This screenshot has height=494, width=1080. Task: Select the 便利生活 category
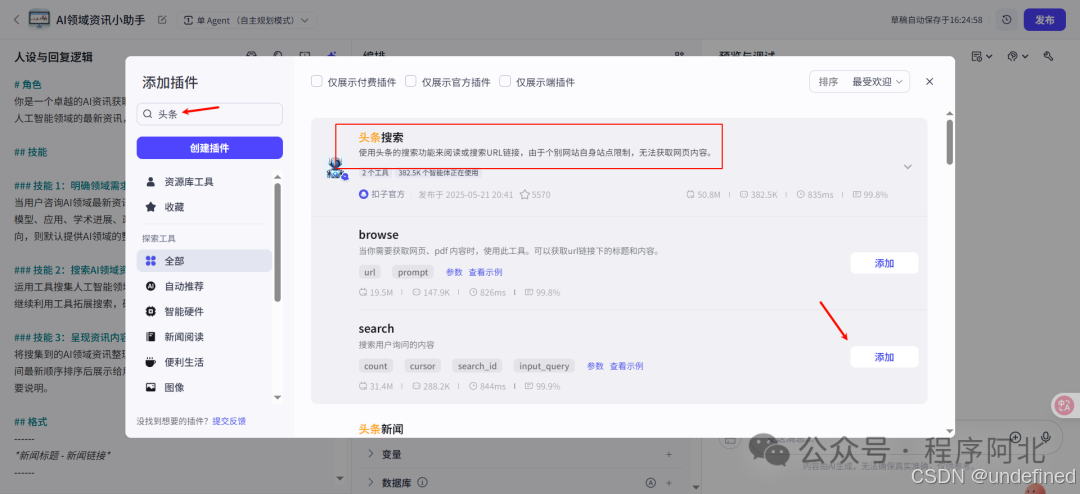tap(204, 362)
